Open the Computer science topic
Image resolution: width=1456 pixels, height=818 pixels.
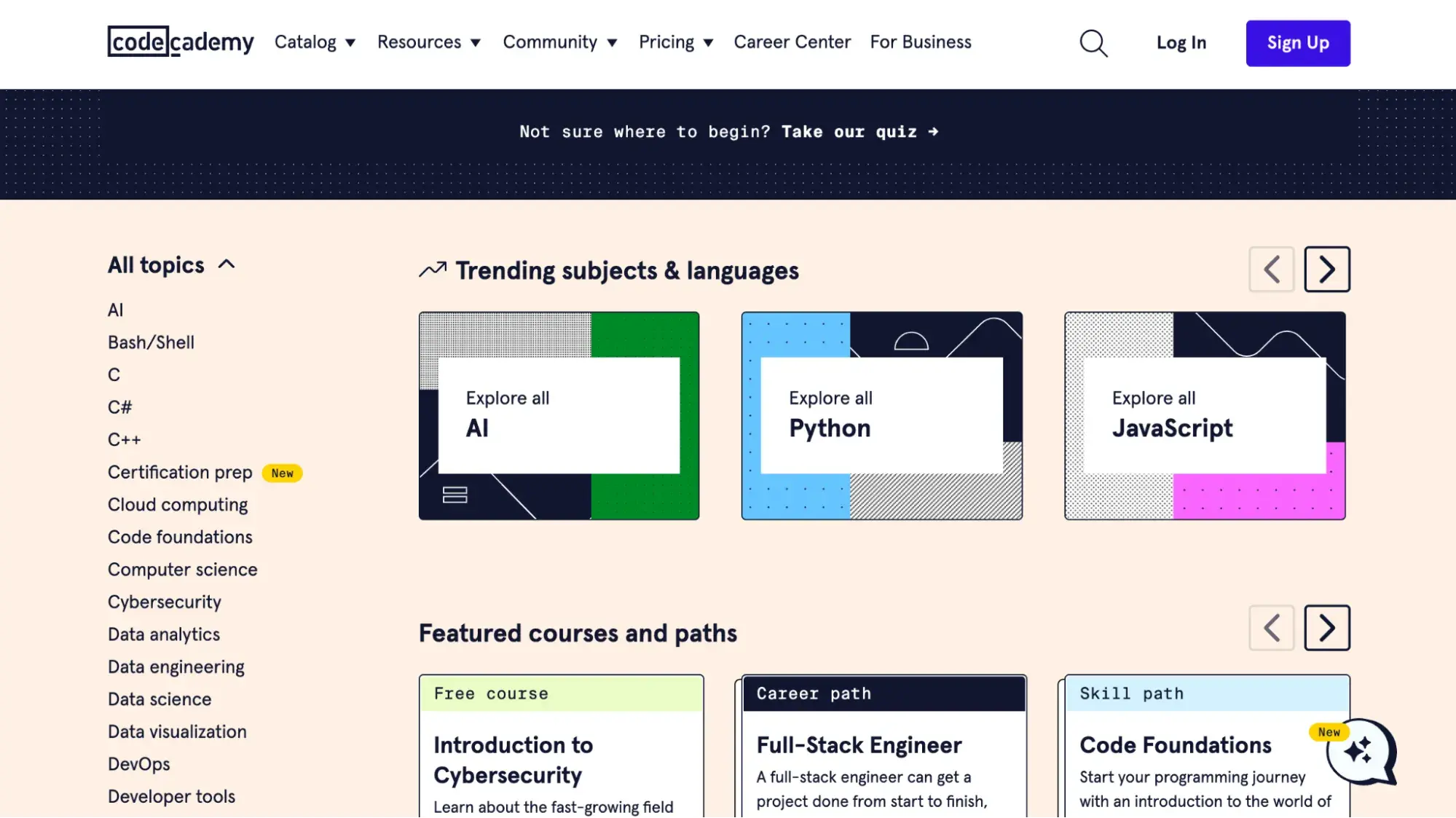click(182, 570)
